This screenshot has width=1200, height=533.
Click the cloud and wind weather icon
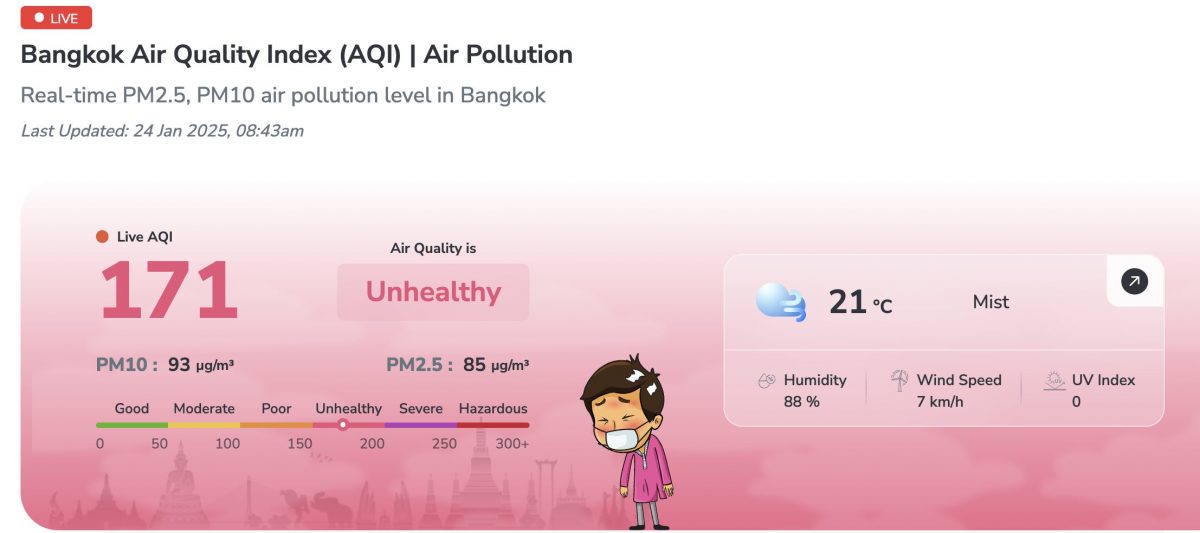[x=780, y=301]
